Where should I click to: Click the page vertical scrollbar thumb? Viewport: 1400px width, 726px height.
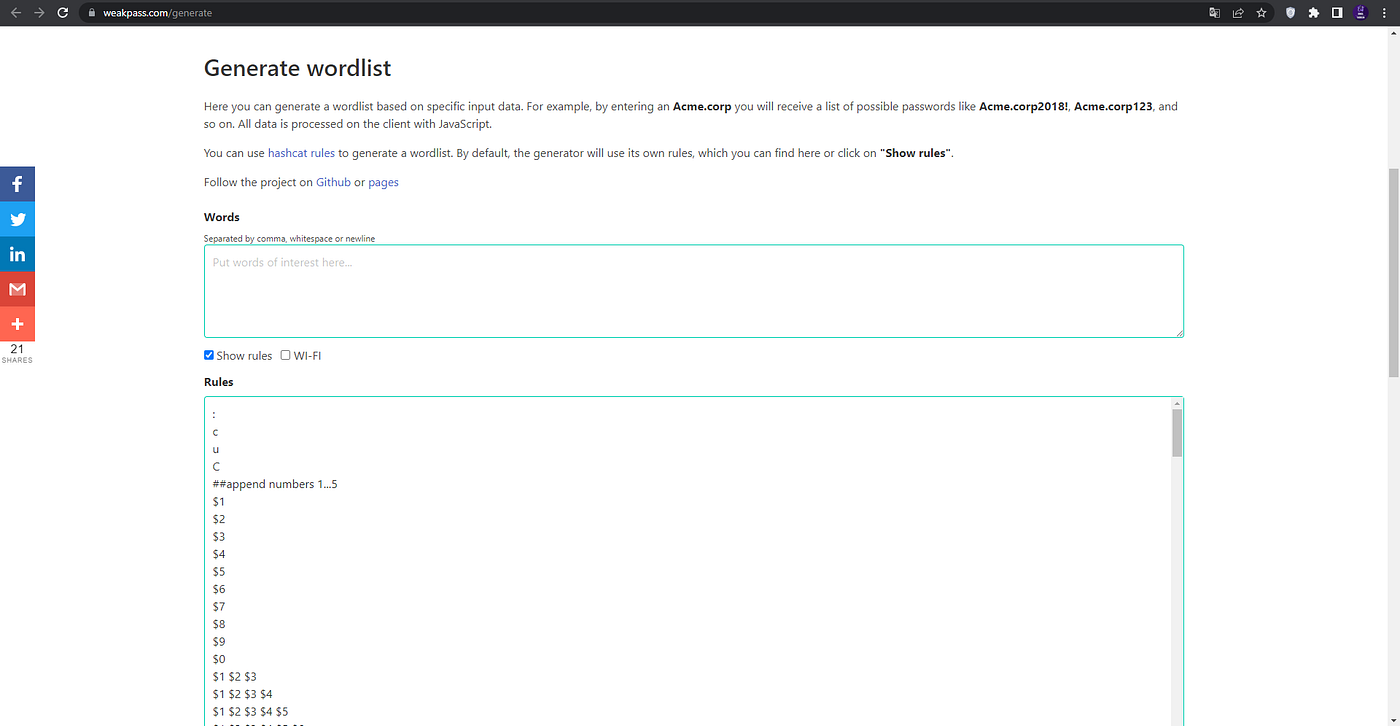1394,272
